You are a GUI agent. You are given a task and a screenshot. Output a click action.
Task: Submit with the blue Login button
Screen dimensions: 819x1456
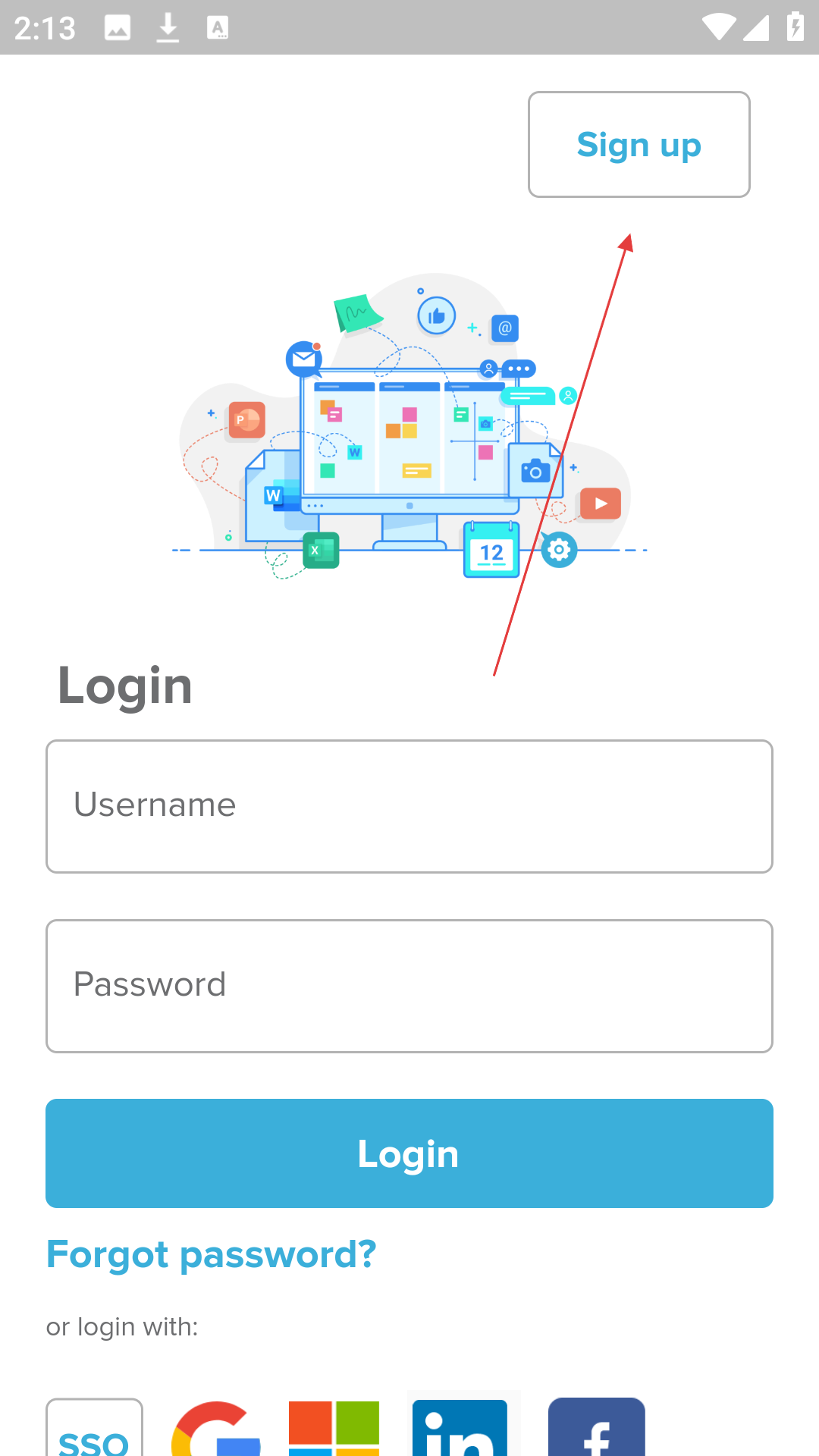click(x=409, y=1153)
